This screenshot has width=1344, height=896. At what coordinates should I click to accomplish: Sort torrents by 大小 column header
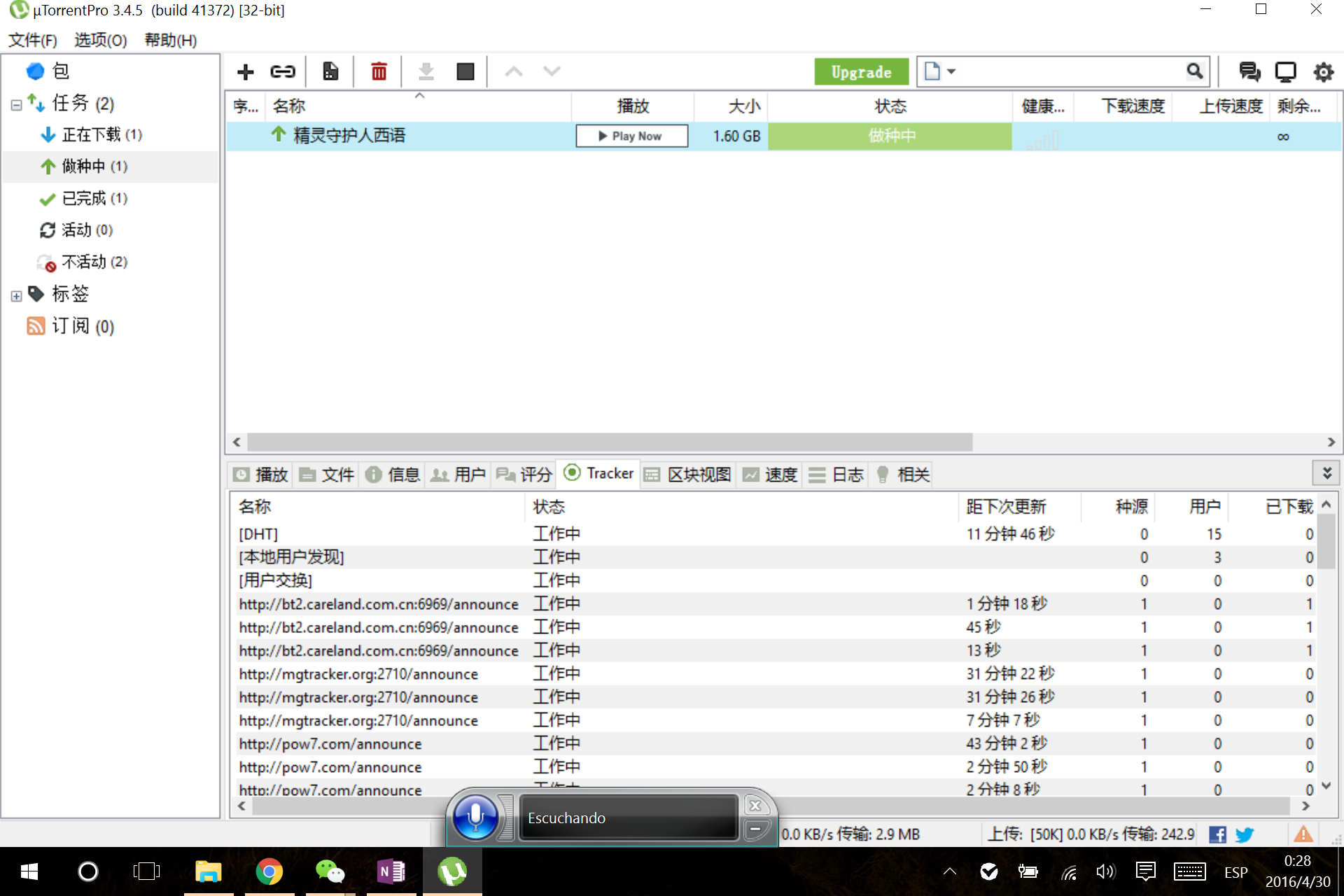[731, 106]
